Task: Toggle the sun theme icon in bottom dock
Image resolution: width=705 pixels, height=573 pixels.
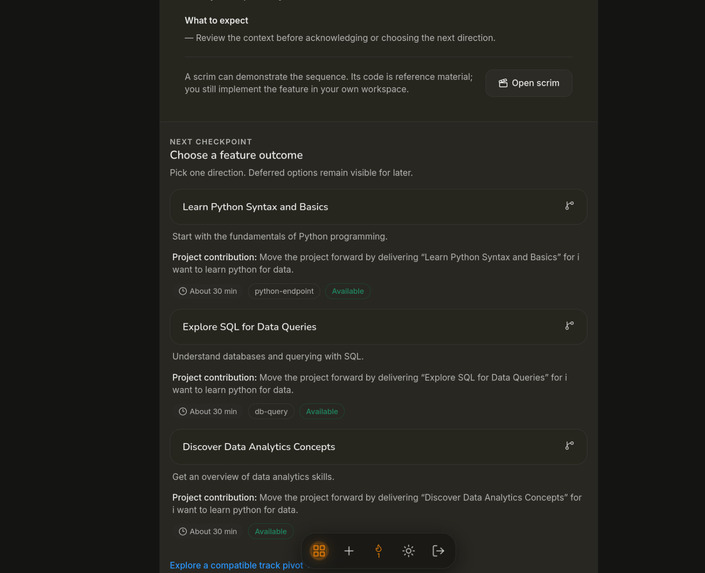Action: [408, 551]
